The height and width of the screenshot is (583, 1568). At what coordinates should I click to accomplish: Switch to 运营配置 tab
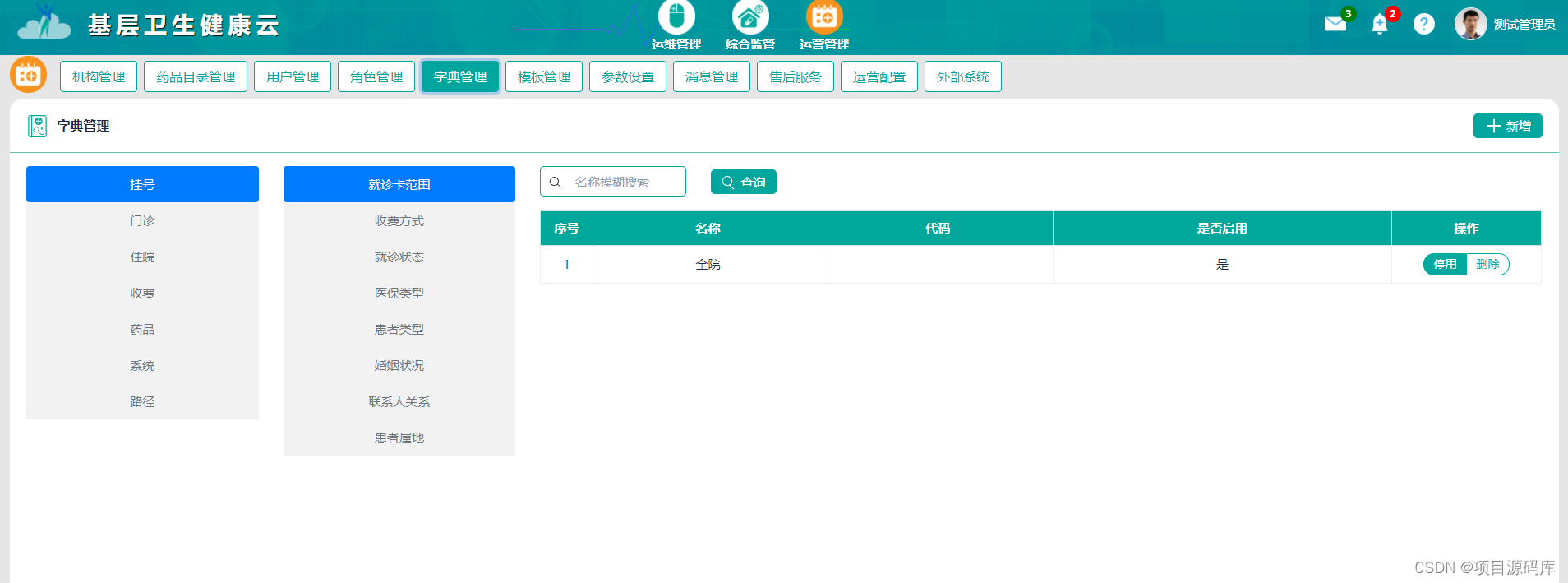pyautogui.click(x=879, y=76)
